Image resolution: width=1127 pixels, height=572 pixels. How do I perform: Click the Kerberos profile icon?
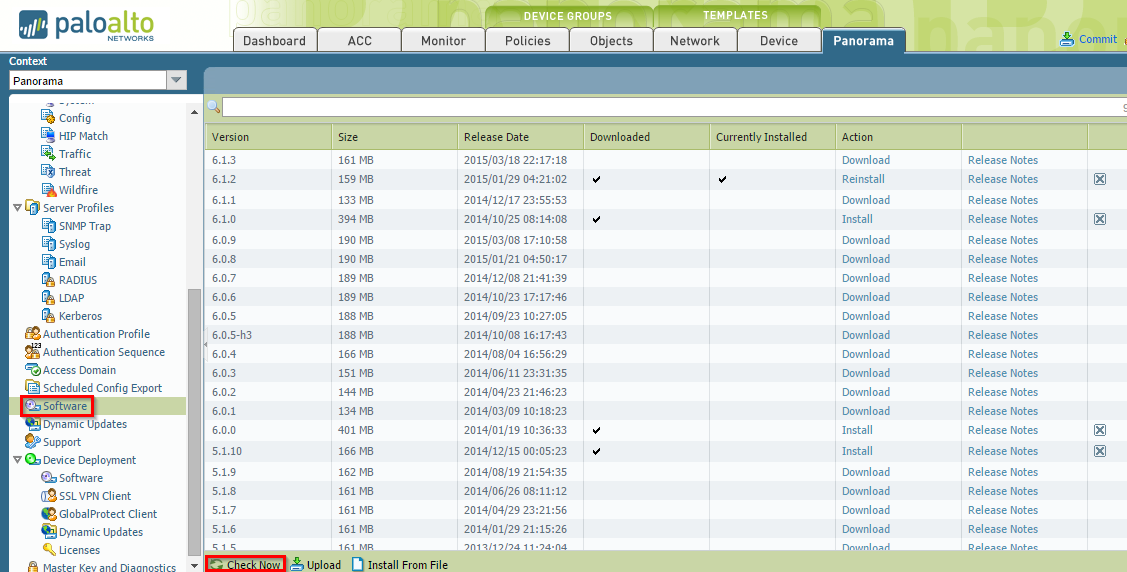tap(48, 315)
